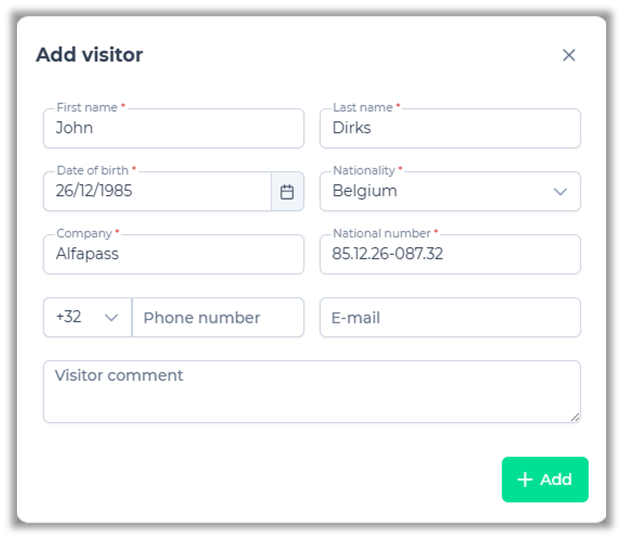Click the plus icon on Add button
Screen dimensions: 623x539
click(525, 480)
